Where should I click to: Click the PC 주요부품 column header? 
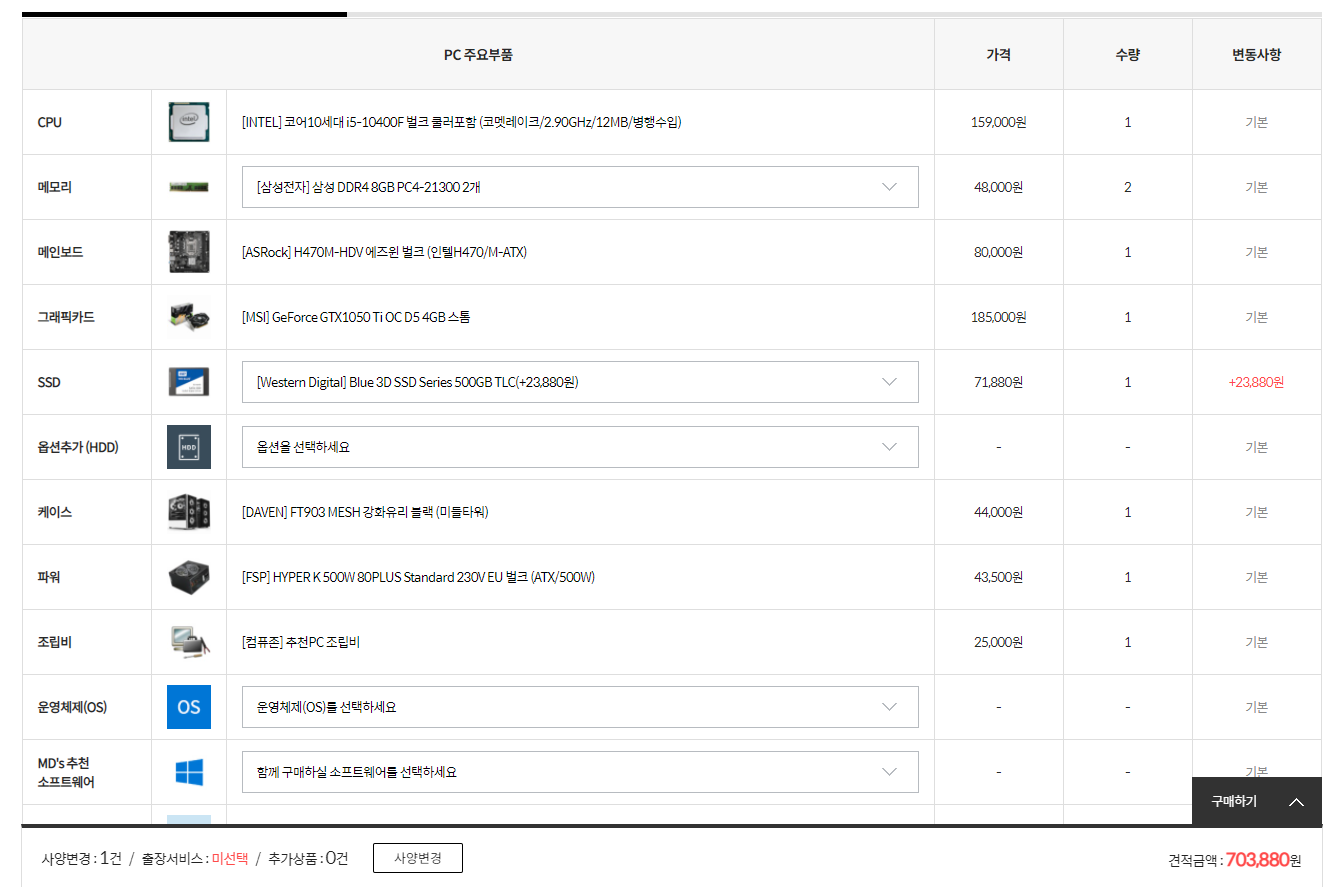pyautogui.click(x=478, y=55)
